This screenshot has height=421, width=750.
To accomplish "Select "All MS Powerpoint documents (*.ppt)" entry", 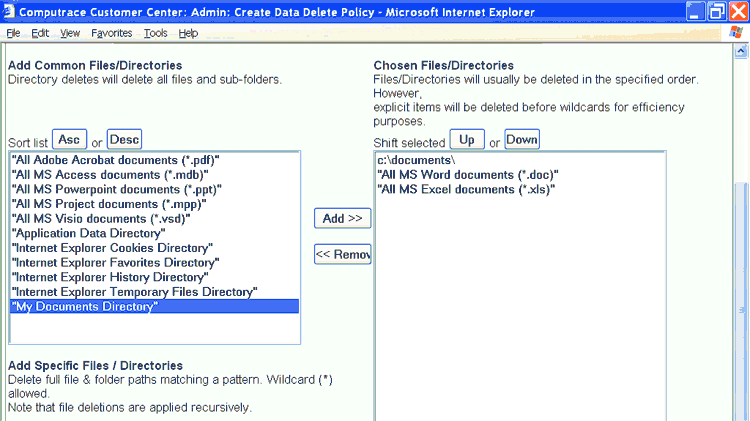I will click(x=154, y=189).
